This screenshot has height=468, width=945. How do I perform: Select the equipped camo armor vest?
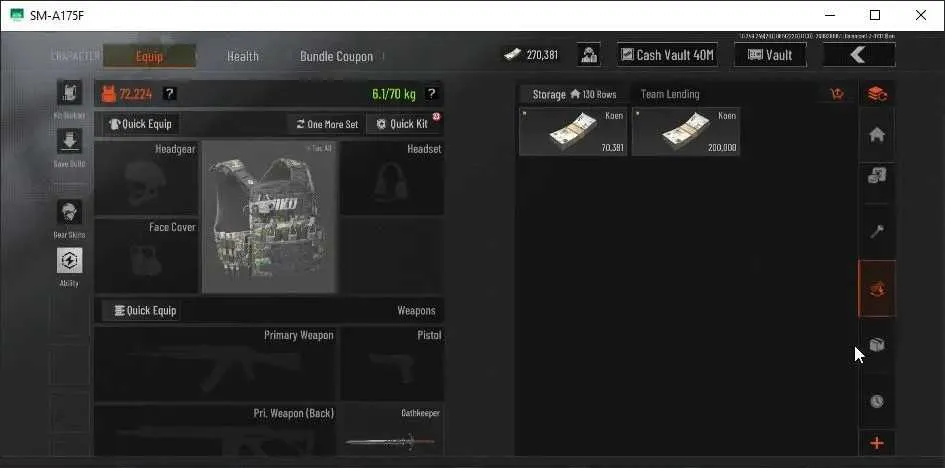pyautogui.click(x=270, y=217)
